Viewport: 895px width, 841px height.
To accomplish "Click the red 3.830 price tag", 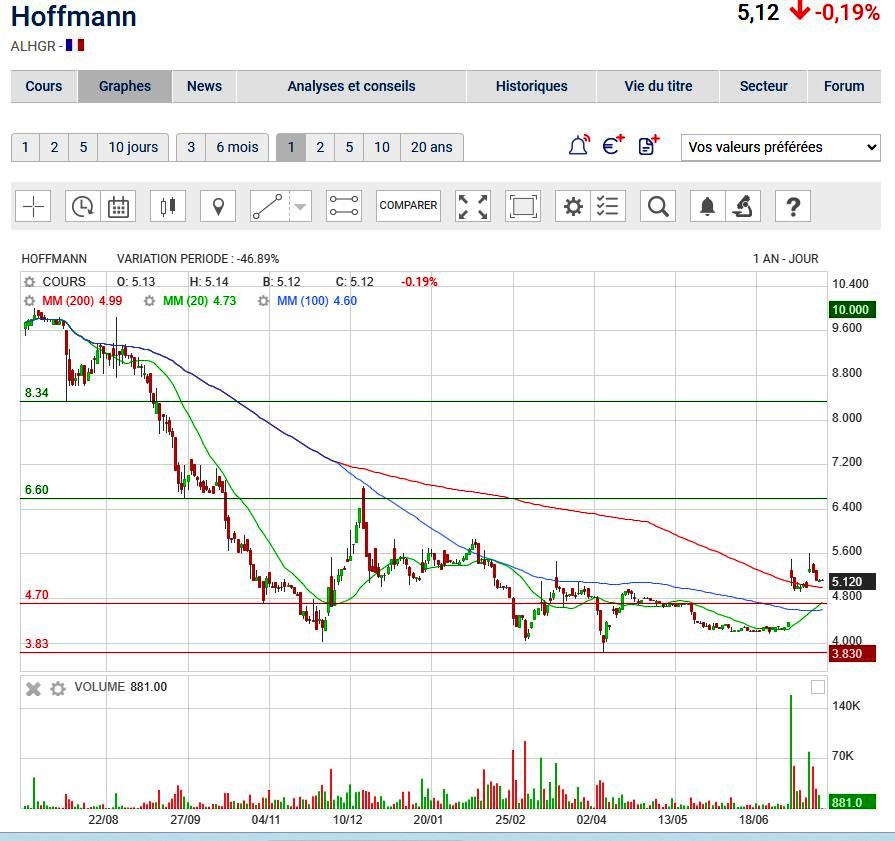I will tap(852, 654).
